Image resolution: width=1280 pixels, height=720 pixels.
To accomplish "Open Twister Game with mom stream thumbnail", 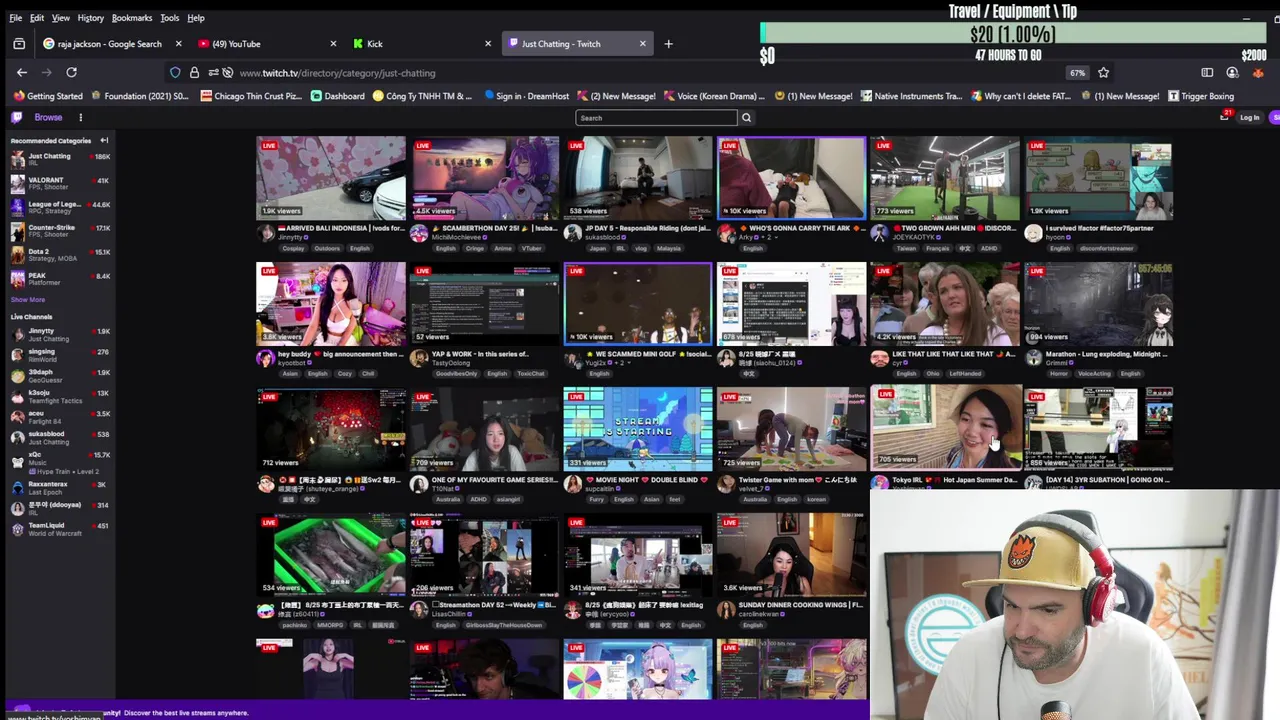I will click(791, 429).
